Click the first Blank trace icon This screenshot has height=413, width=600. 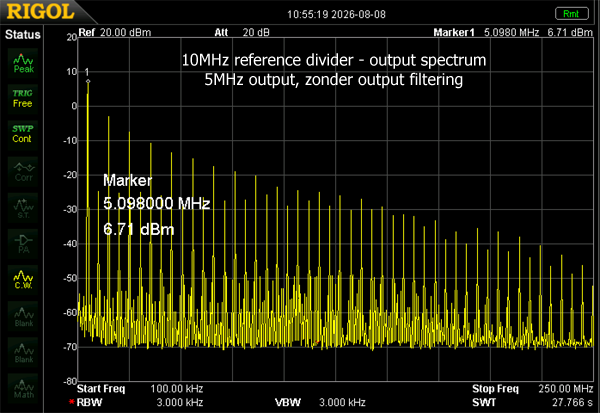(23, 316)
